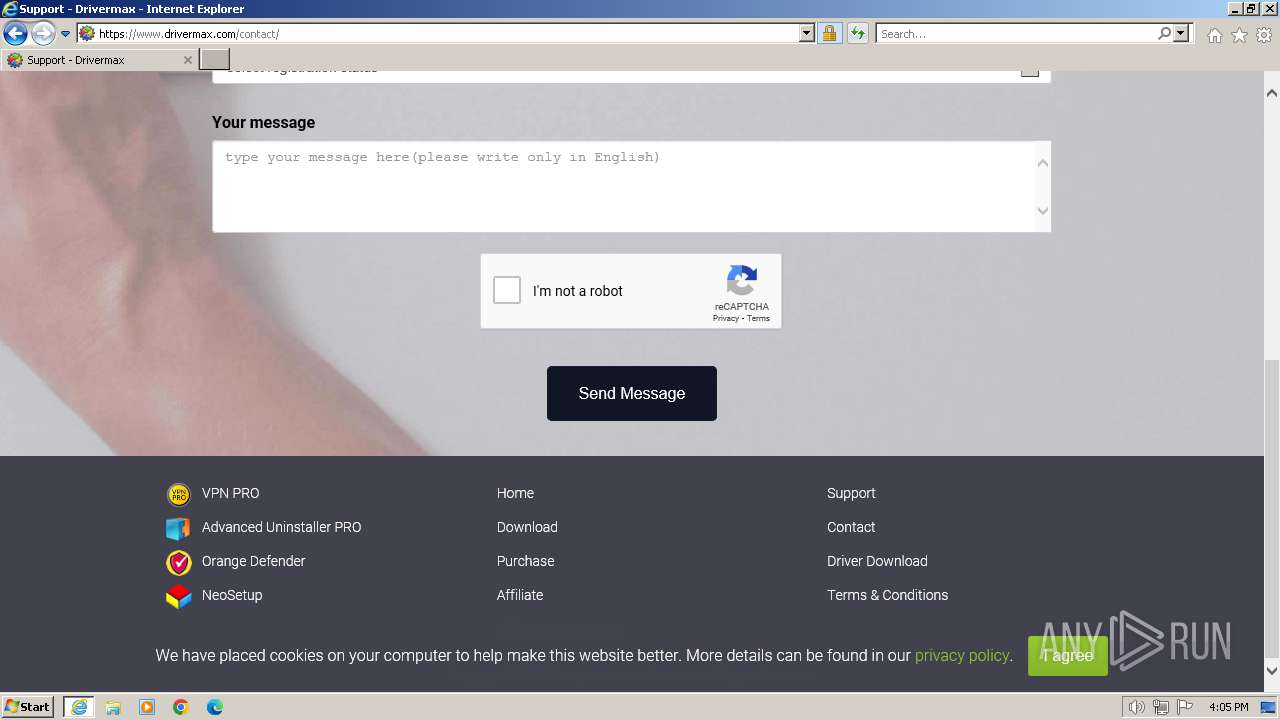1280x720 pixels.
Task: Select the Support - Drivermax tab
Action: (x=99, y=60)
